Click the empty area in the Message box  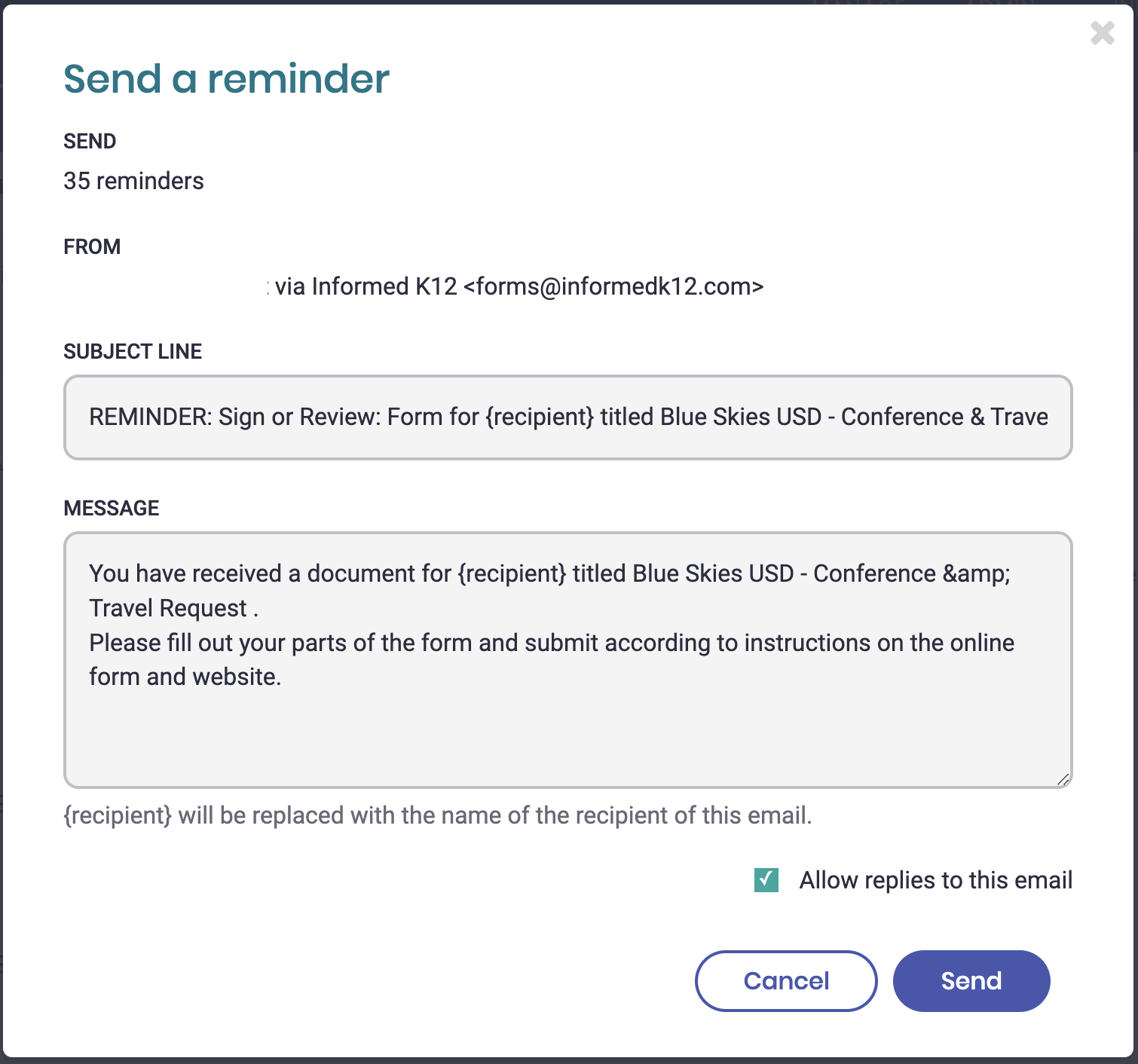pyautogui.click(x=567, y=738)
